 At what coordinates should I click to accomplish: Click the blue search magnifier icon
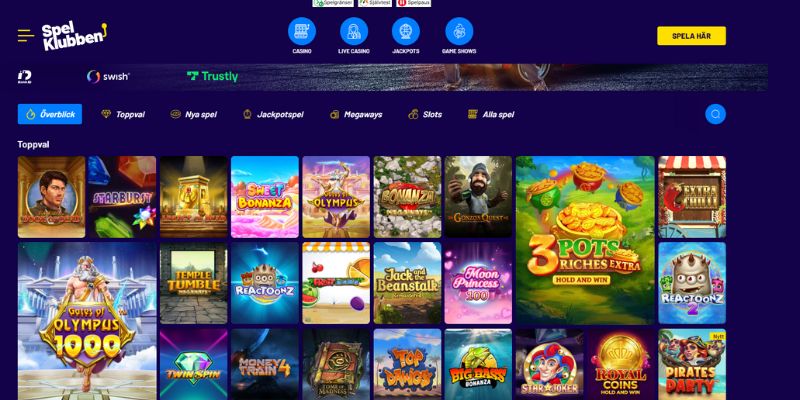pos(715,114)
